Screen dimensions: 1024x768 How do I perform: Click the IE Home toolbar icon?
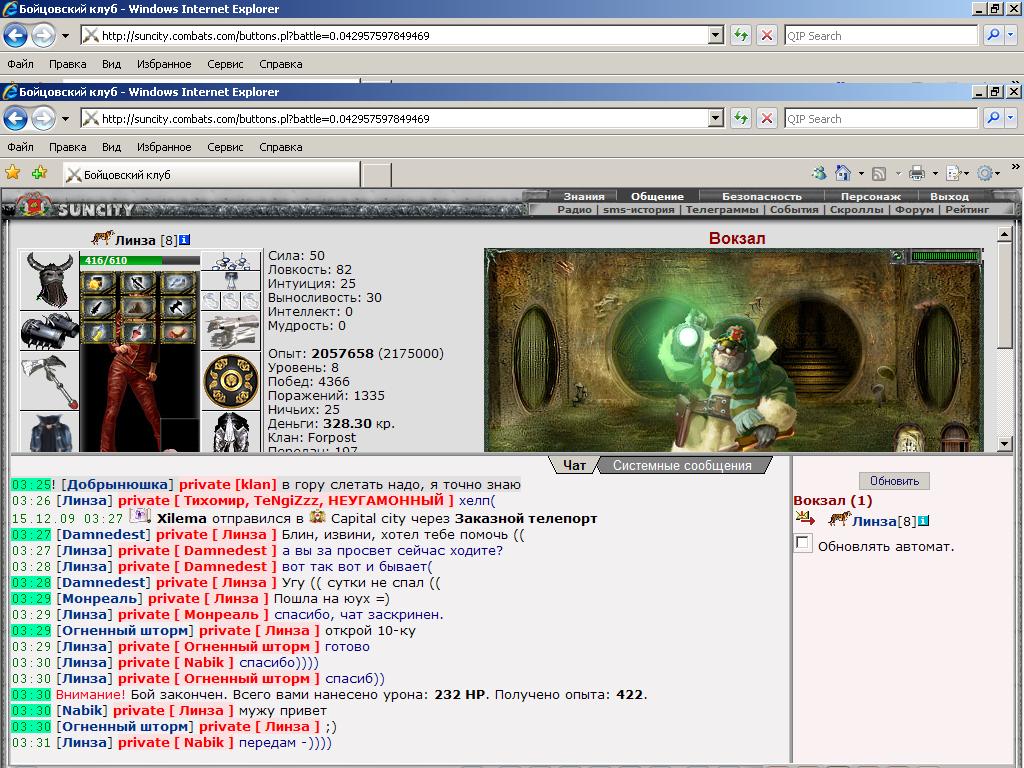click(843, 173)
